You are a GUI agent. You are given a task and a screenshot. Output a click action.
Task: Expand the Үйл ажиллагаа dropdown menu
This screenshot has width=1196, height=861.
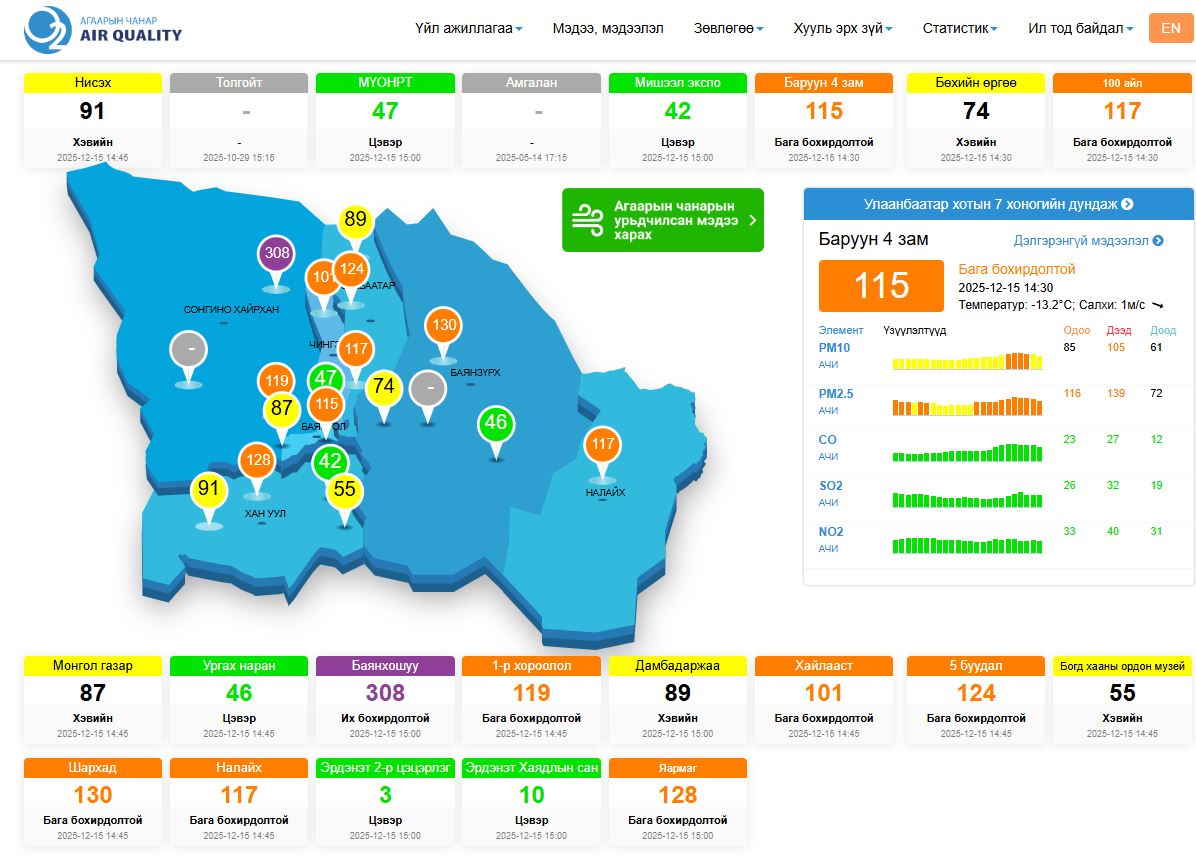click(468, 28)
